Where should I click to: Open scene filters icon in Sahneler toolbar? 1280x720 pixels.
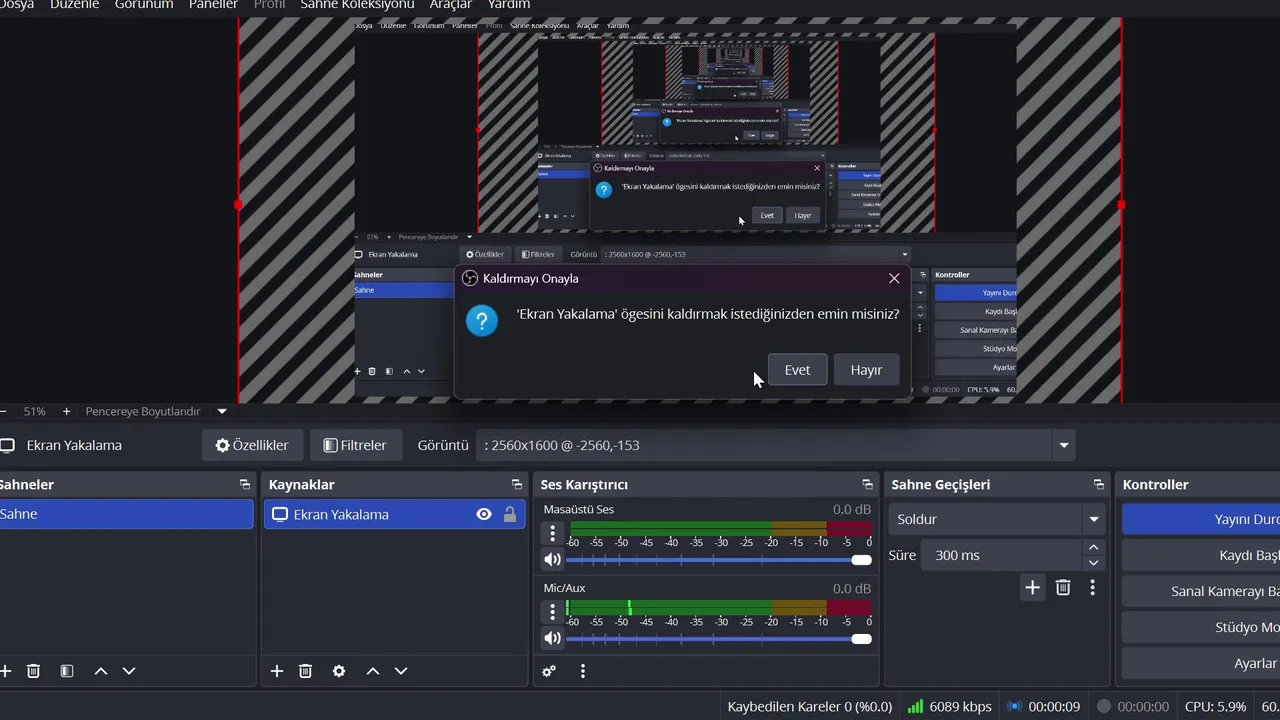tap(67, 671)
